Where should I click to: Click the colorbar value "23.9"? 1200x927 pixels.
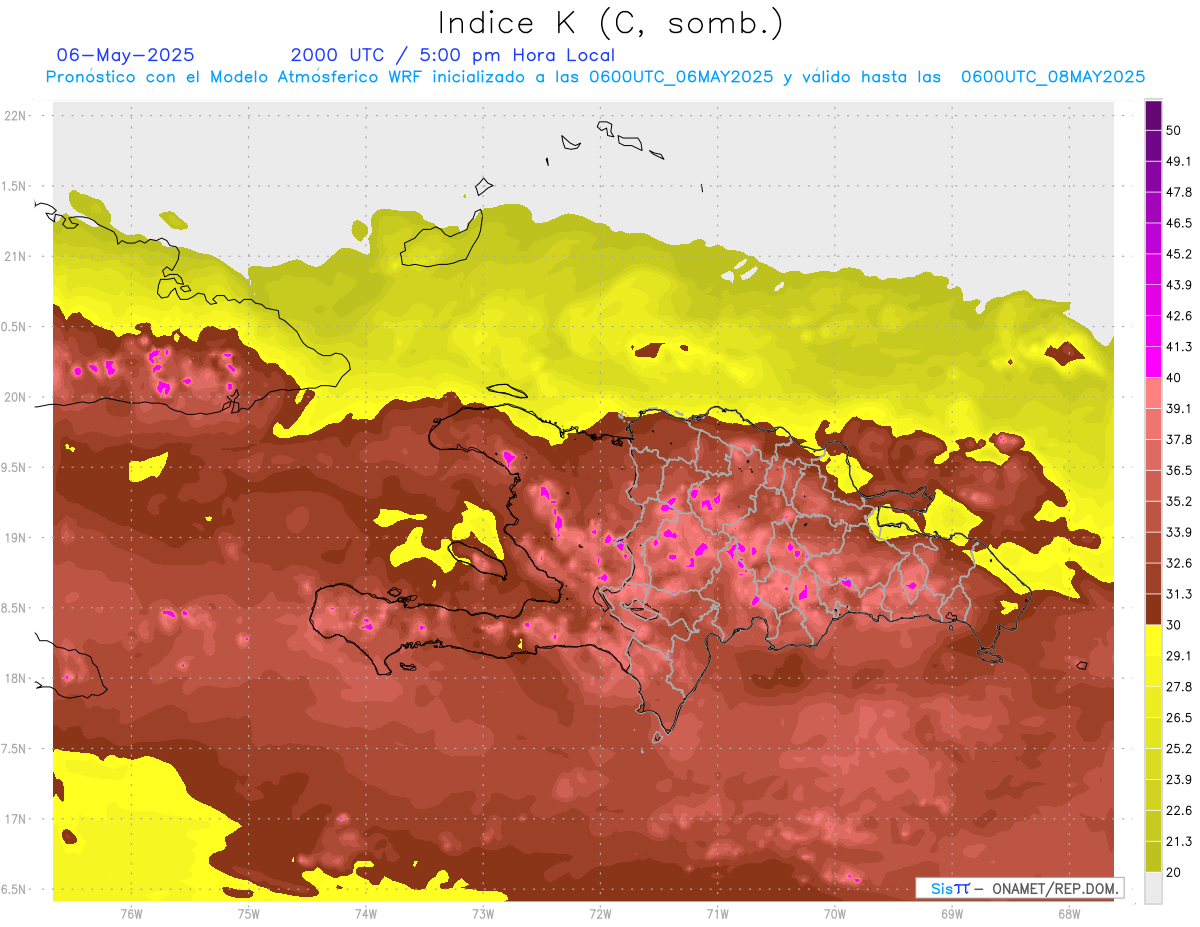1179,779
